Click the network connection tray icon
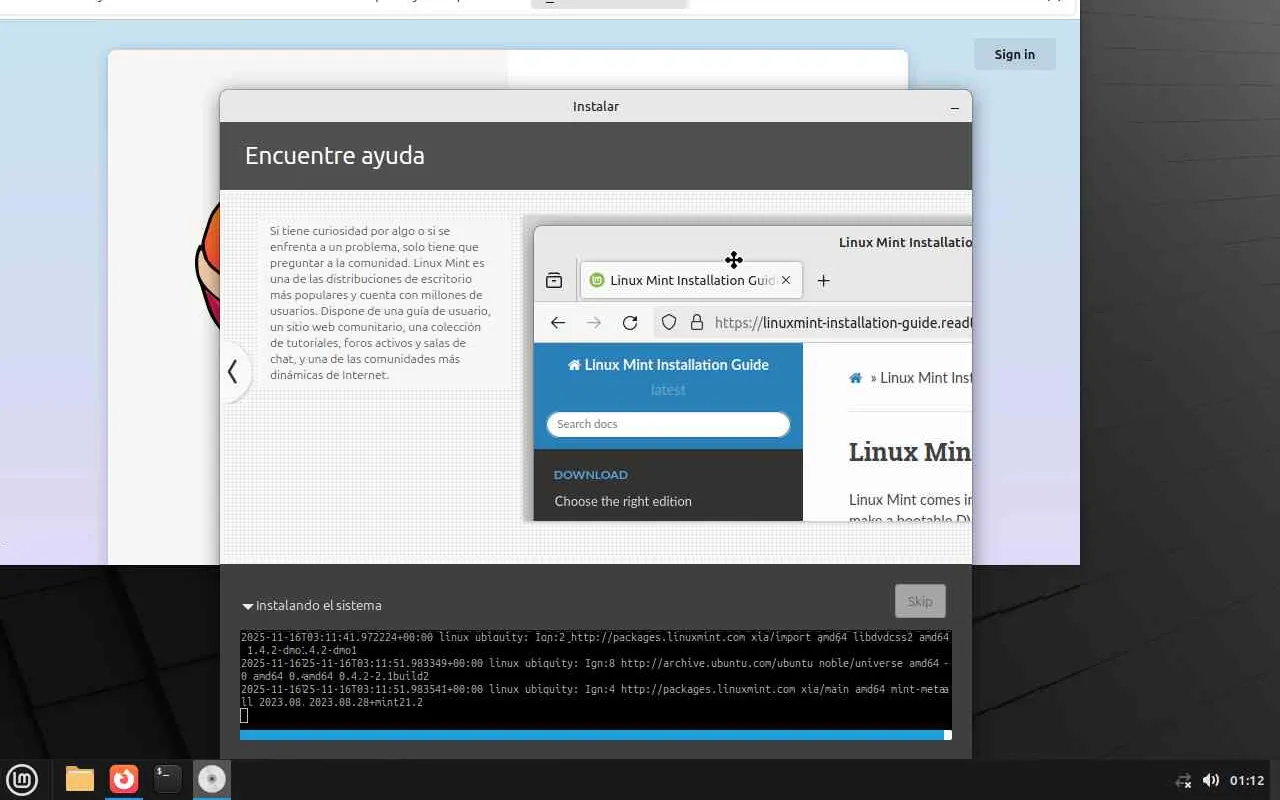Image resolution: width=1280 pixels, height=800 pixels. (1183, 781)
